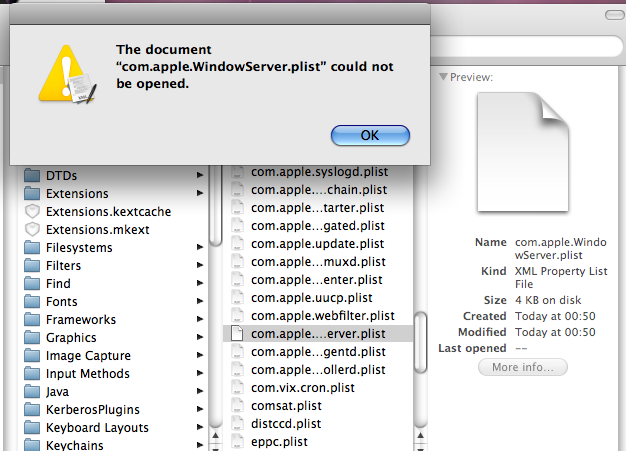Click the toolbar toggle pill button
This screenshot has width=626, height=451.
615,15
